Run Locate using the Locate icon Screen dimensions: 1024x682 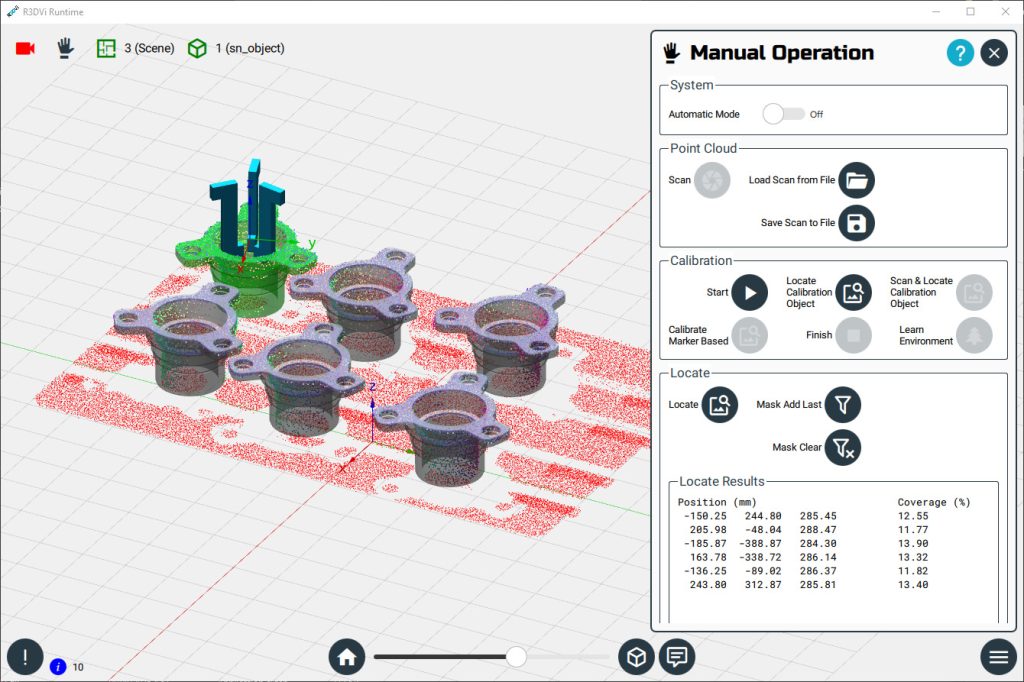pyautogui.click(x=719, y=405)
